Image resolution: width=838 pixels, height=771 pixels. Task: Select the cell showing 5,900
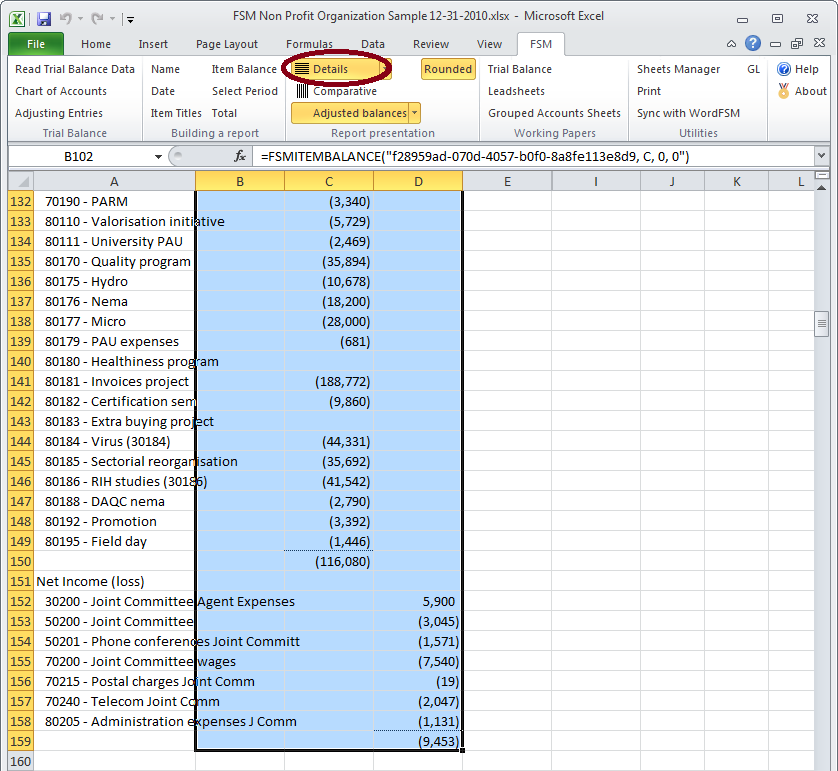[418, 601]
